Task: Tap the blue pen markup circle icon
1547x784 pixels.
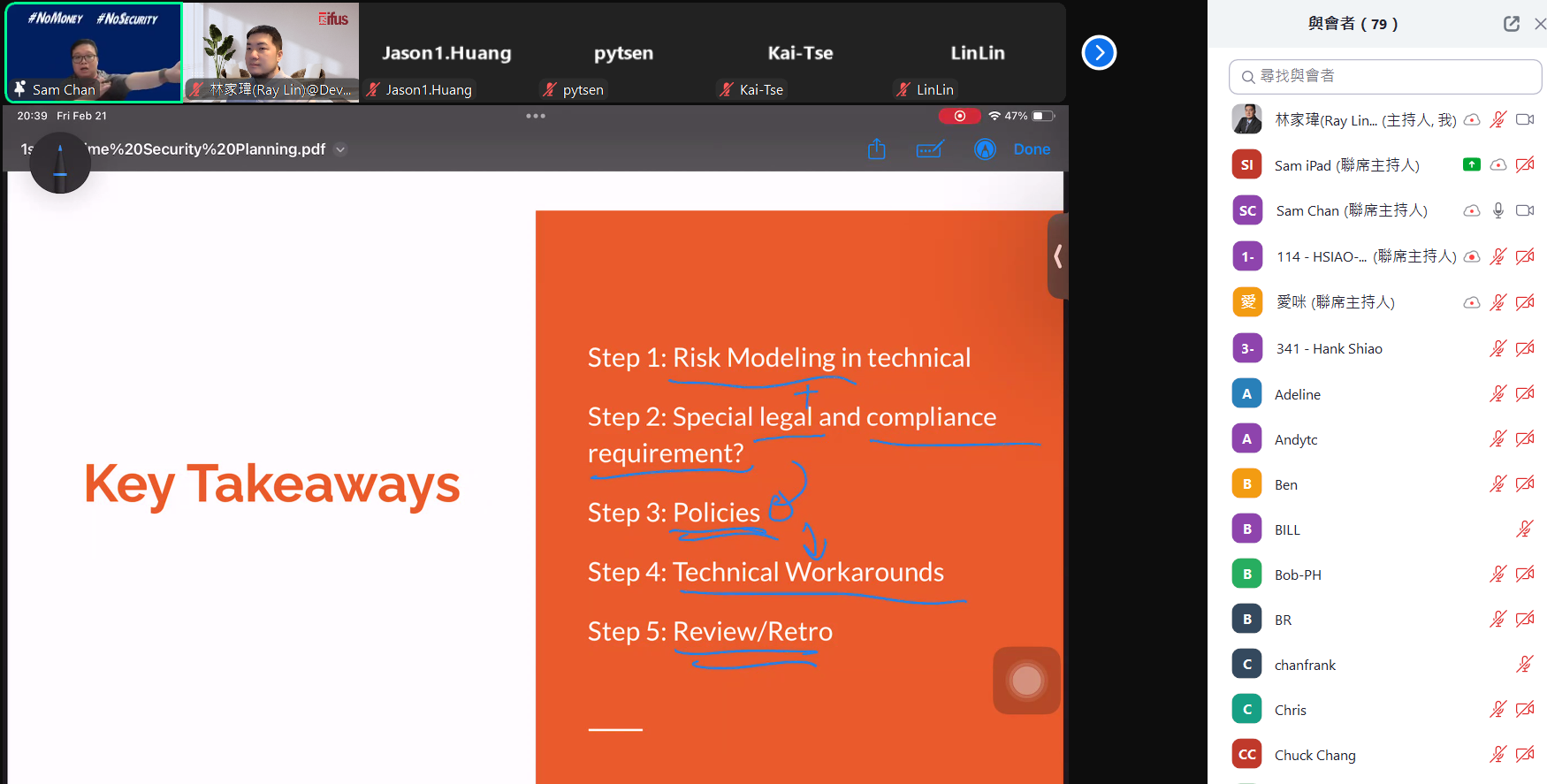Action: 985,149
